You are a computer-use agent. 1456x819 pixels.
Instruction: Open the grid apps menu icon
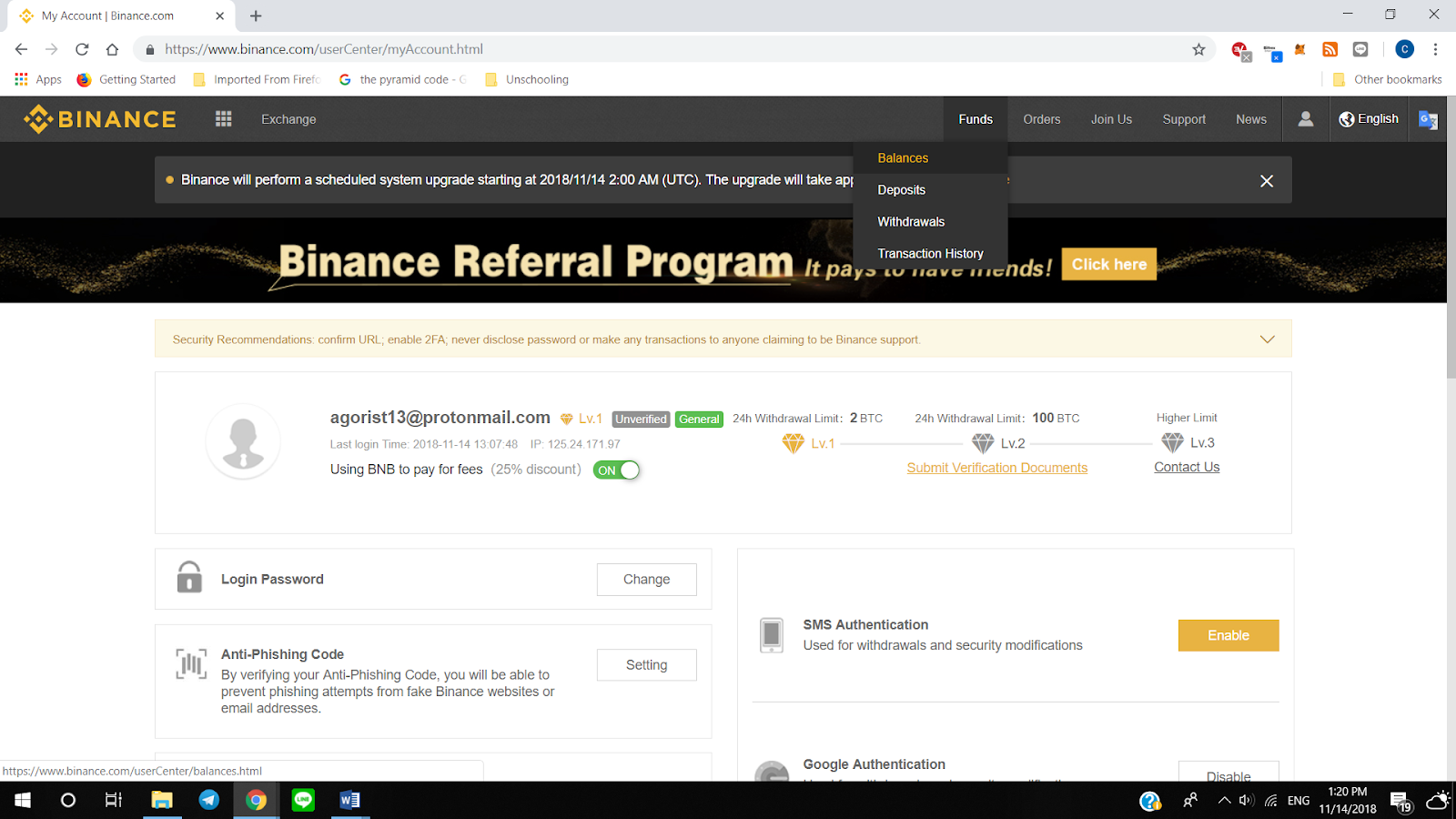(224, 119)
